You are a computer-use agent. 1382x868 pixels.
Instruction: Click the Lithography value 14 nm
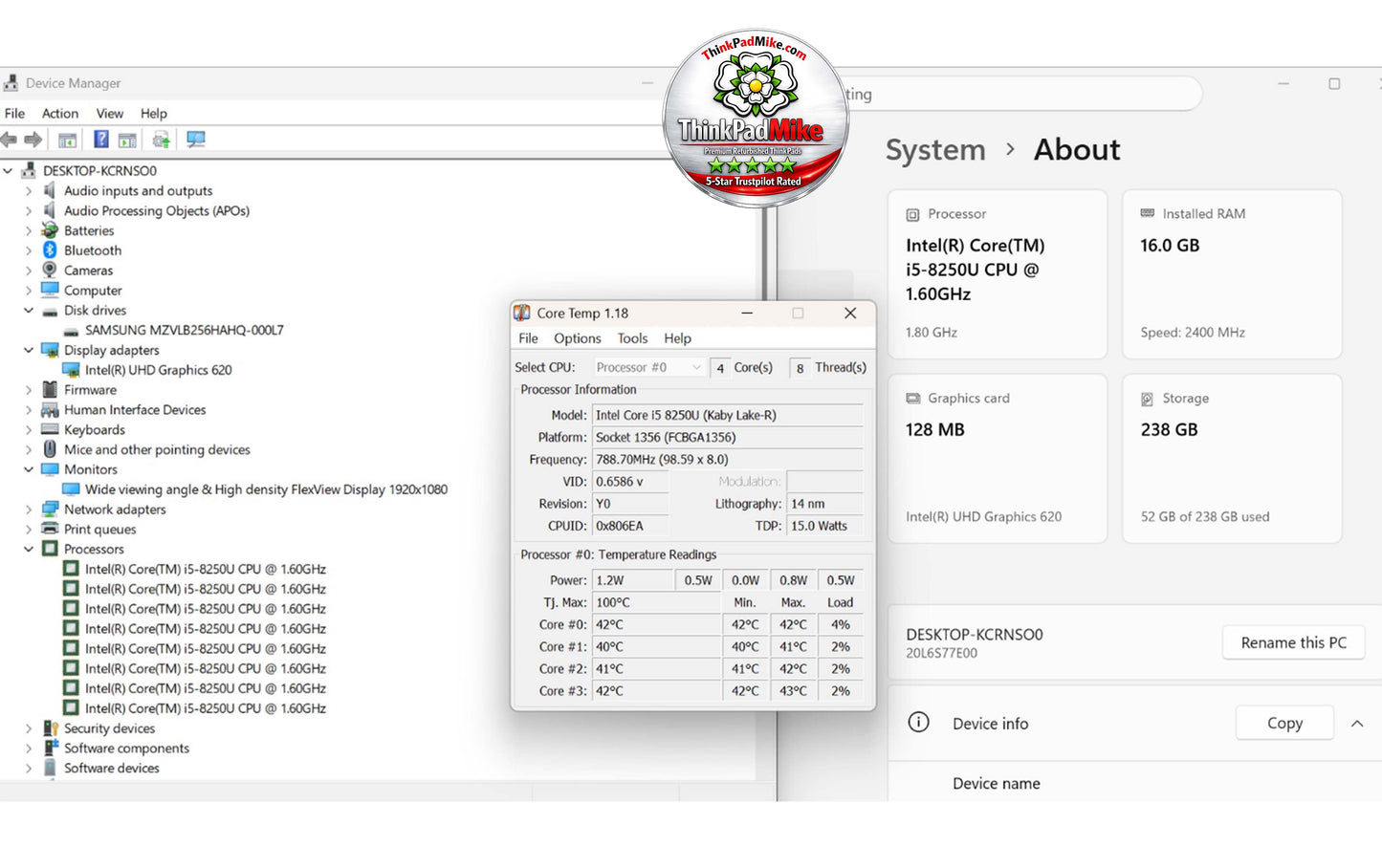point(824,504)
